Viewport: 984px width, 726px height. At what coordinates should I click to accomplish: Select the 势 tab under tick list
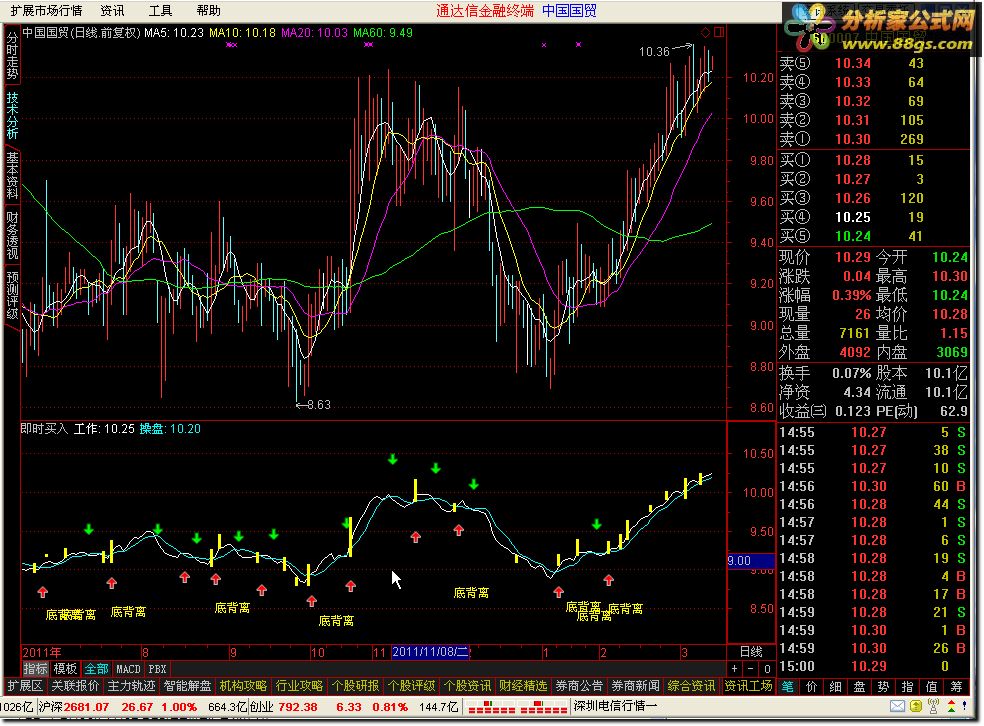(883, 686)
